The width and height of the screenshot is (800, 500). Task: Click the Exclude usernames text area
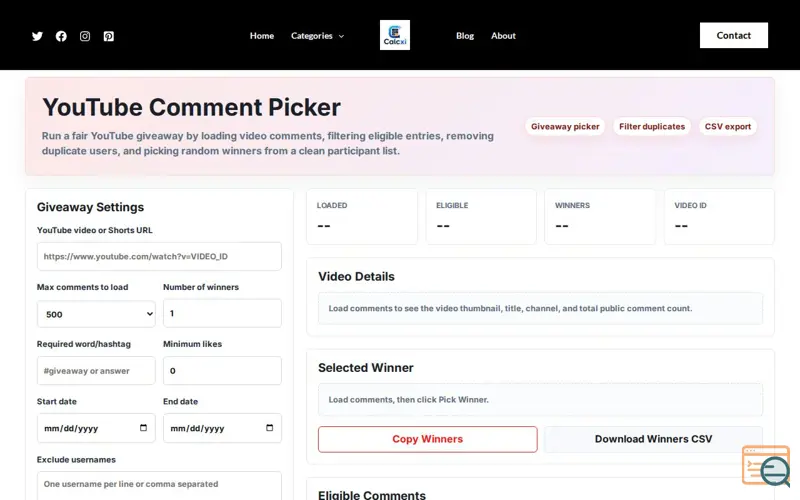159,485
